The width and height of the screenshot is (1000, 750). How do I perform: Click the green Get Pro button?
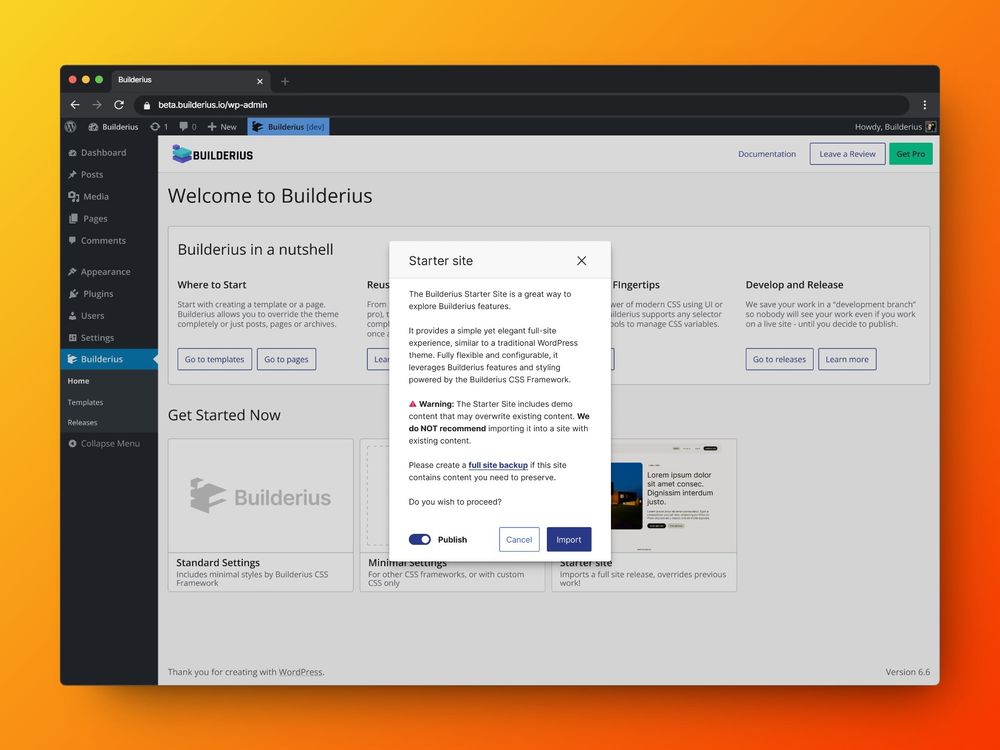point(910,154)
